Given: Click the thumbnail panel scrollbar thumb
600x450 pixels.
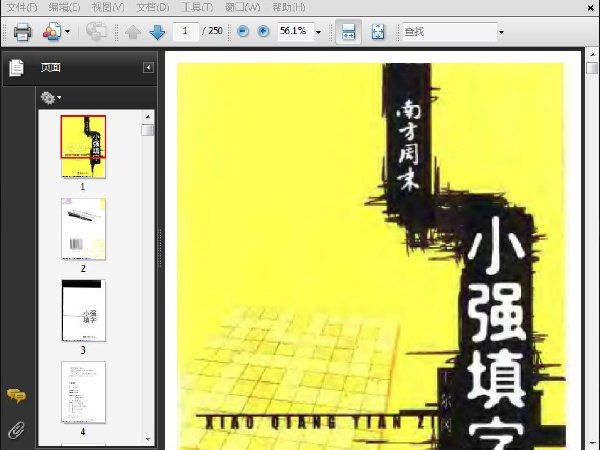Looking at the screenshot, I should click(x=147, y=130).
